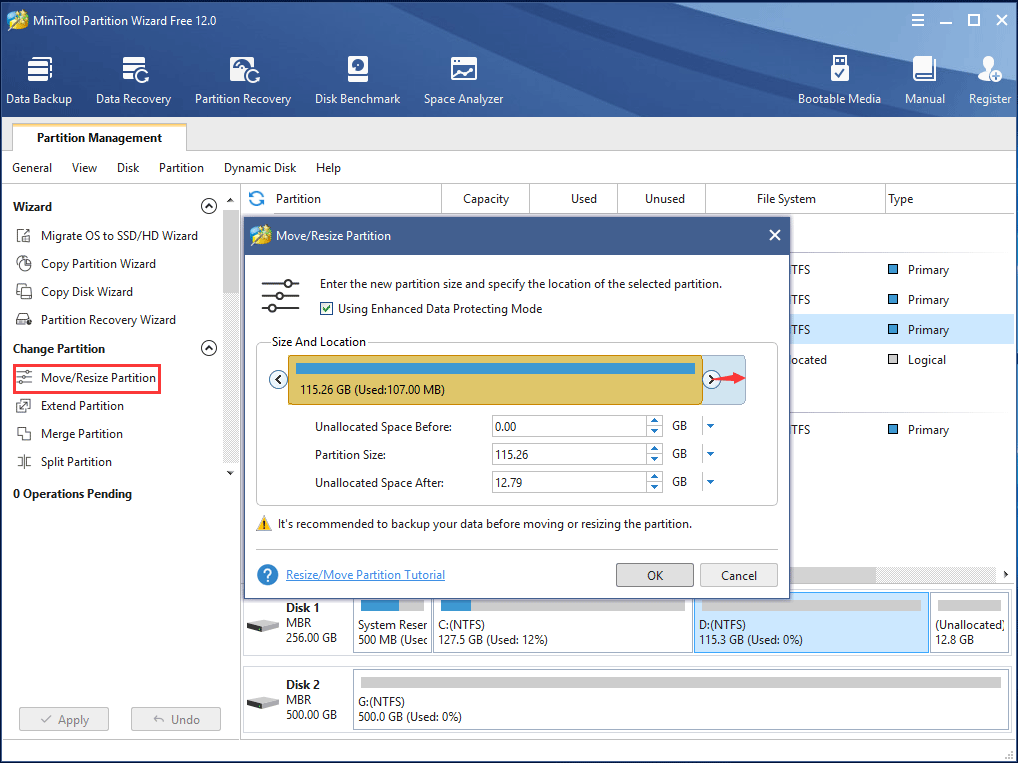Screen dimensions: 1018x763
Task: Collapse the Wizard panel
Action: [209, 205]
